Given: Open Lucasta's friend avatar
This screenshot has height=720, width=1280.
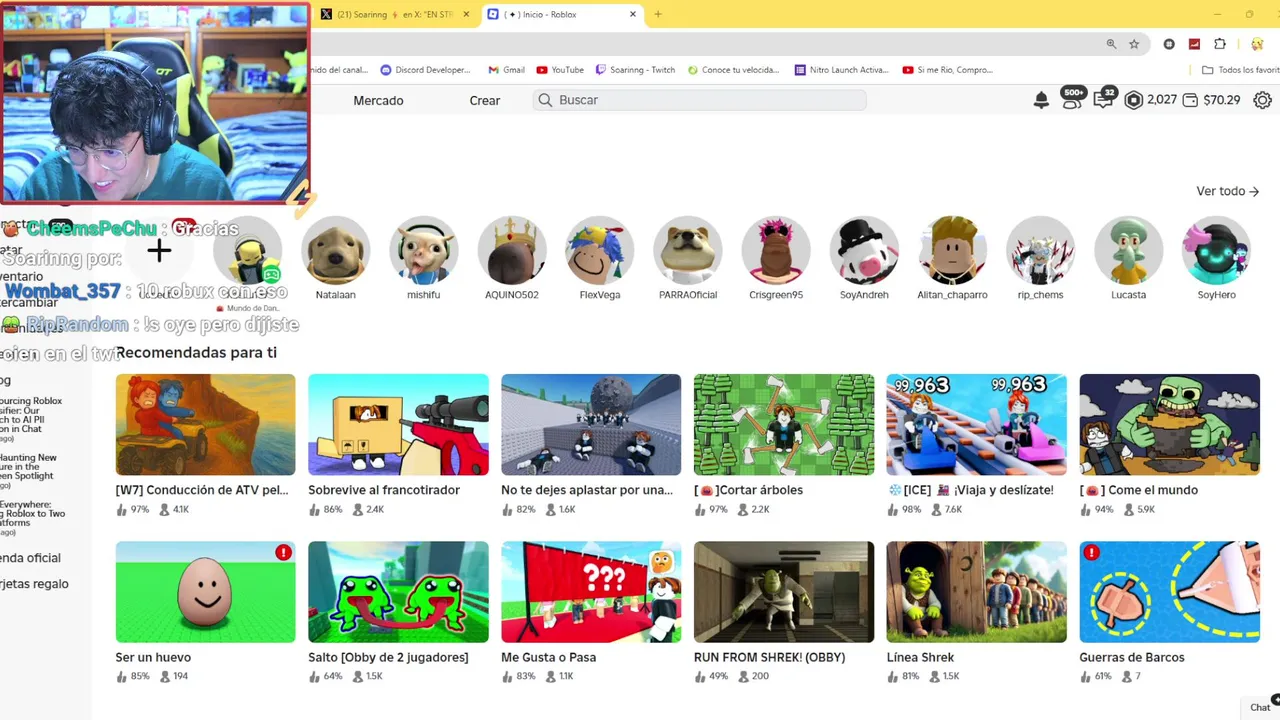Looking at the screenshot, I should pos(1128,250).
